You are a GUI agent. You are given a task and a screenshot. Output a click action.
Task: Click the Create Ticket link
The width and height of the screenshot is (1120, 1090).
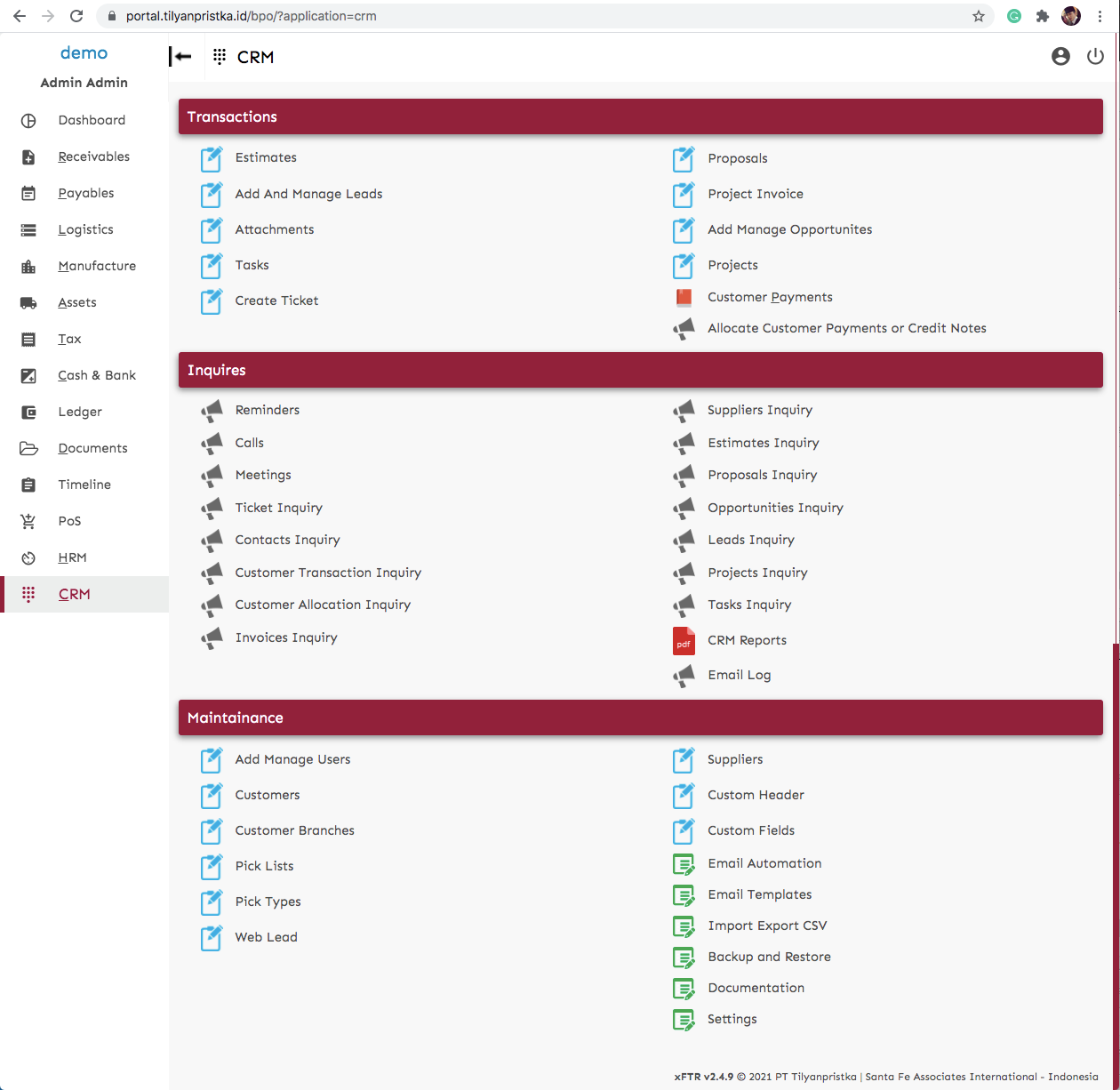276,301
